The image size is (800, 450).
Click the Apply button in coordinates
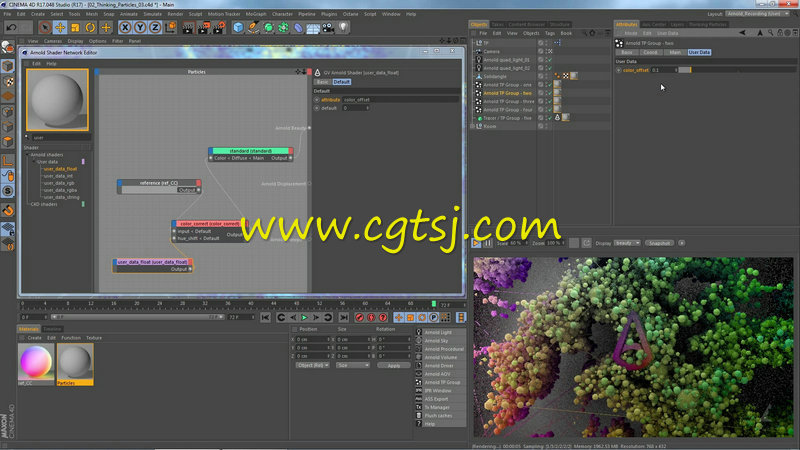[x=393, y=365]
